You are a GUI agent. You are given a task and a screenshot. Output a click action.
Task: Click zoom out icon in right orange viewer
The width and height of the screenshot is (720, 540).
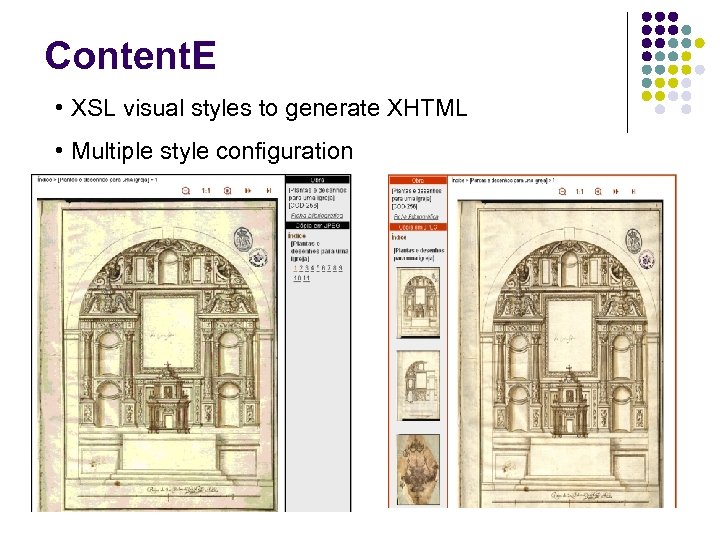coord(562,191)
